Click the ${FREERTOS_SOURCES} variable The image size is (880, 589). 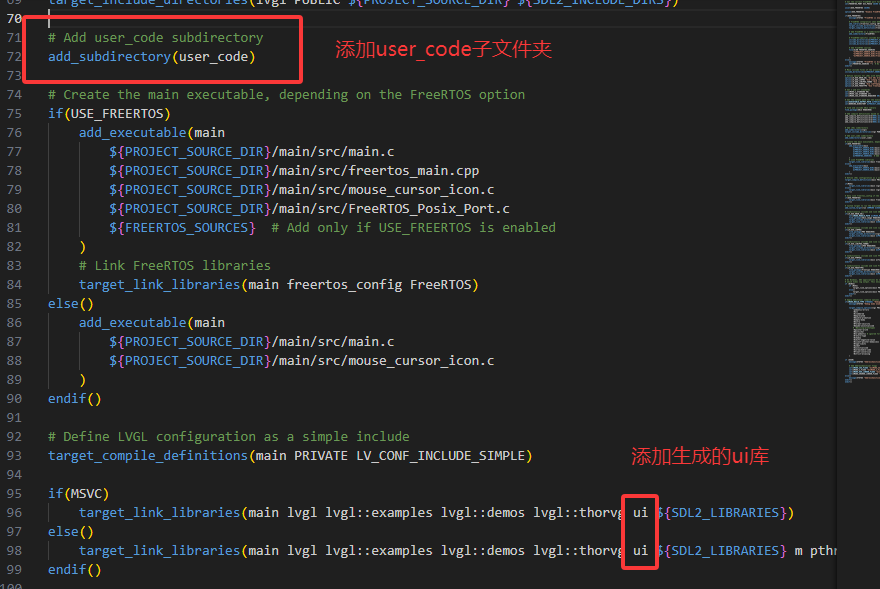183,227
